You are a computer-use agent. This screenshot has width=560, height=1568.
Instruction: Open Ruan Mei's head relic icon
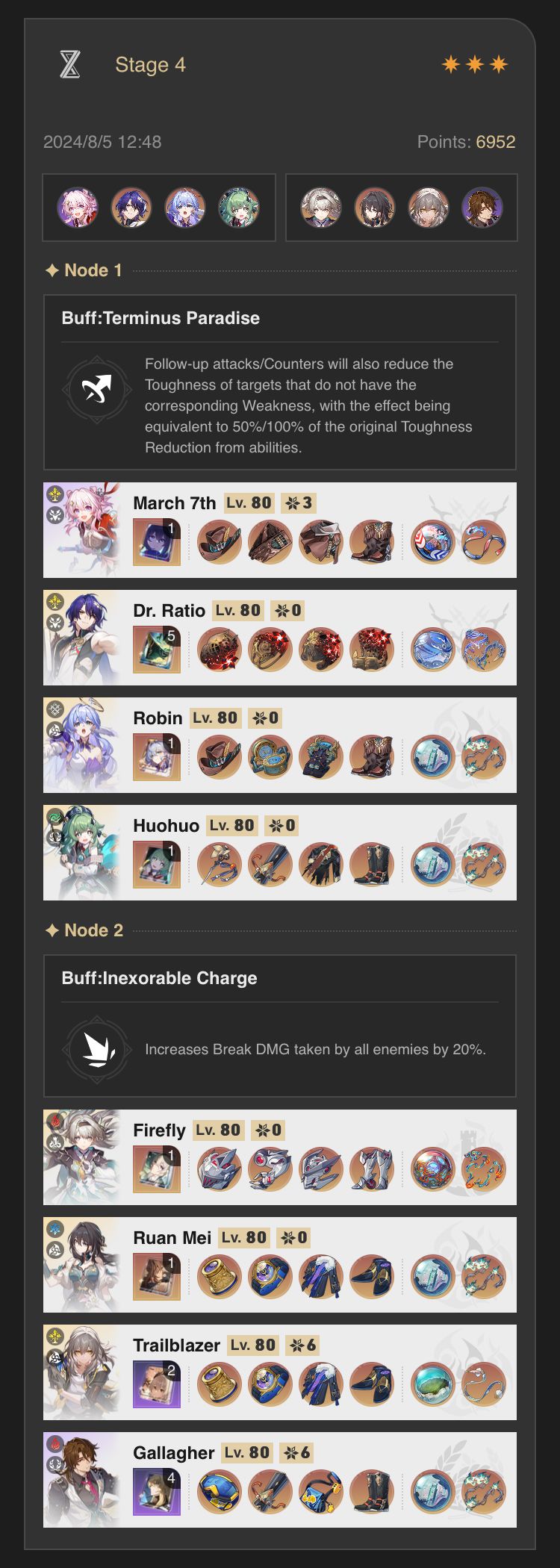coord(220,1277)
